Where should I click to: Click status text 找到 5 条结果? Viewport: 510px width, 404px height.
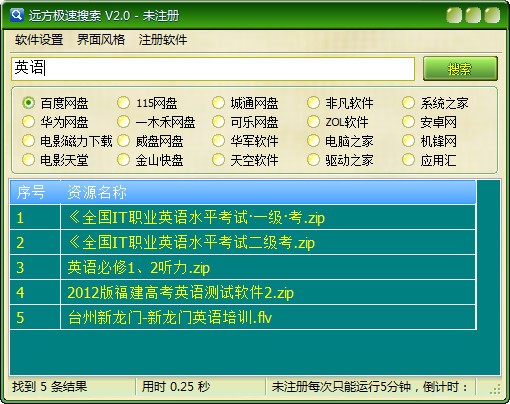tap(50, 387)
